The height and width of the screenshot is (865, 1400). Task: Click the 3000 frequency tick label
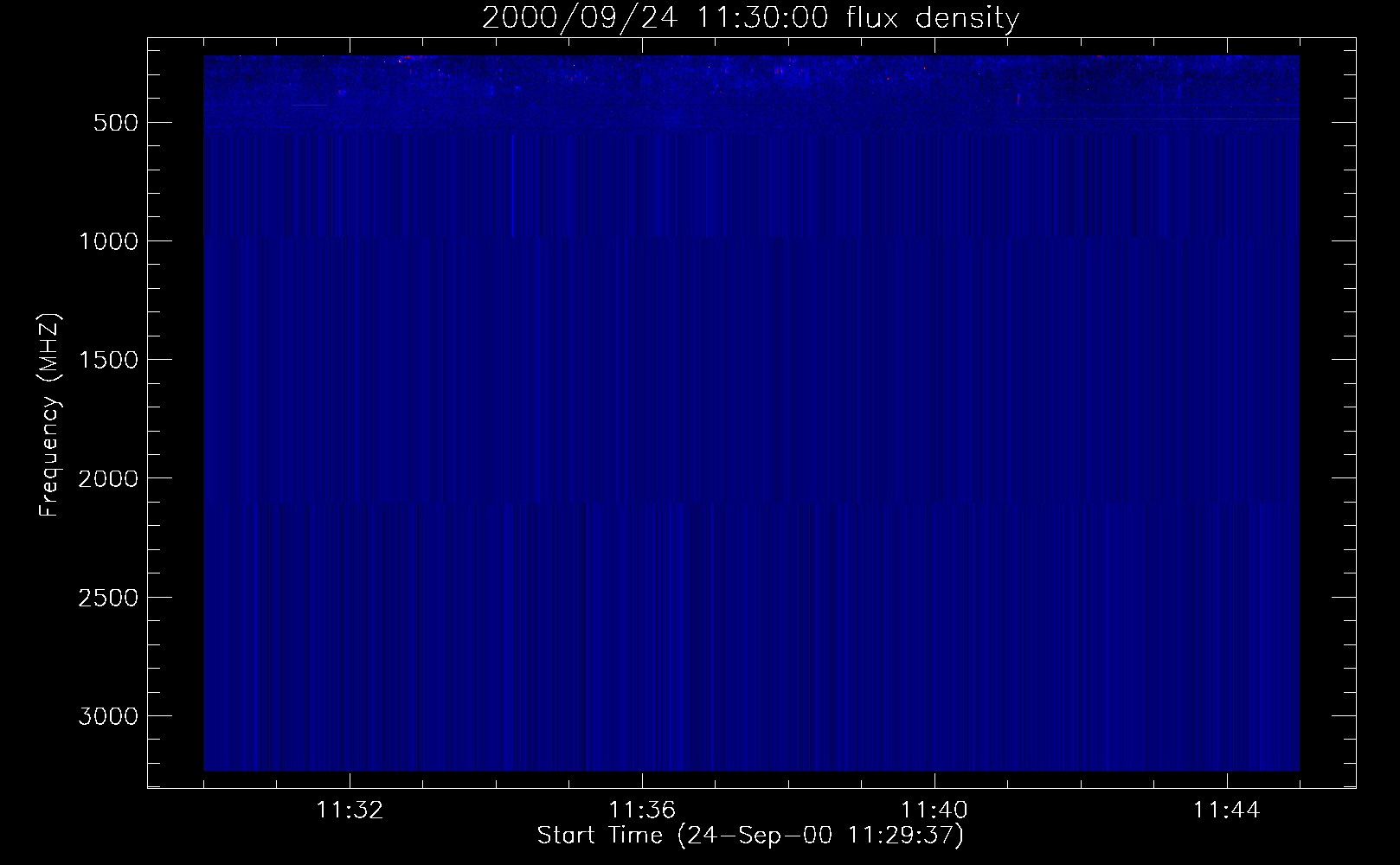coord(108,716)
